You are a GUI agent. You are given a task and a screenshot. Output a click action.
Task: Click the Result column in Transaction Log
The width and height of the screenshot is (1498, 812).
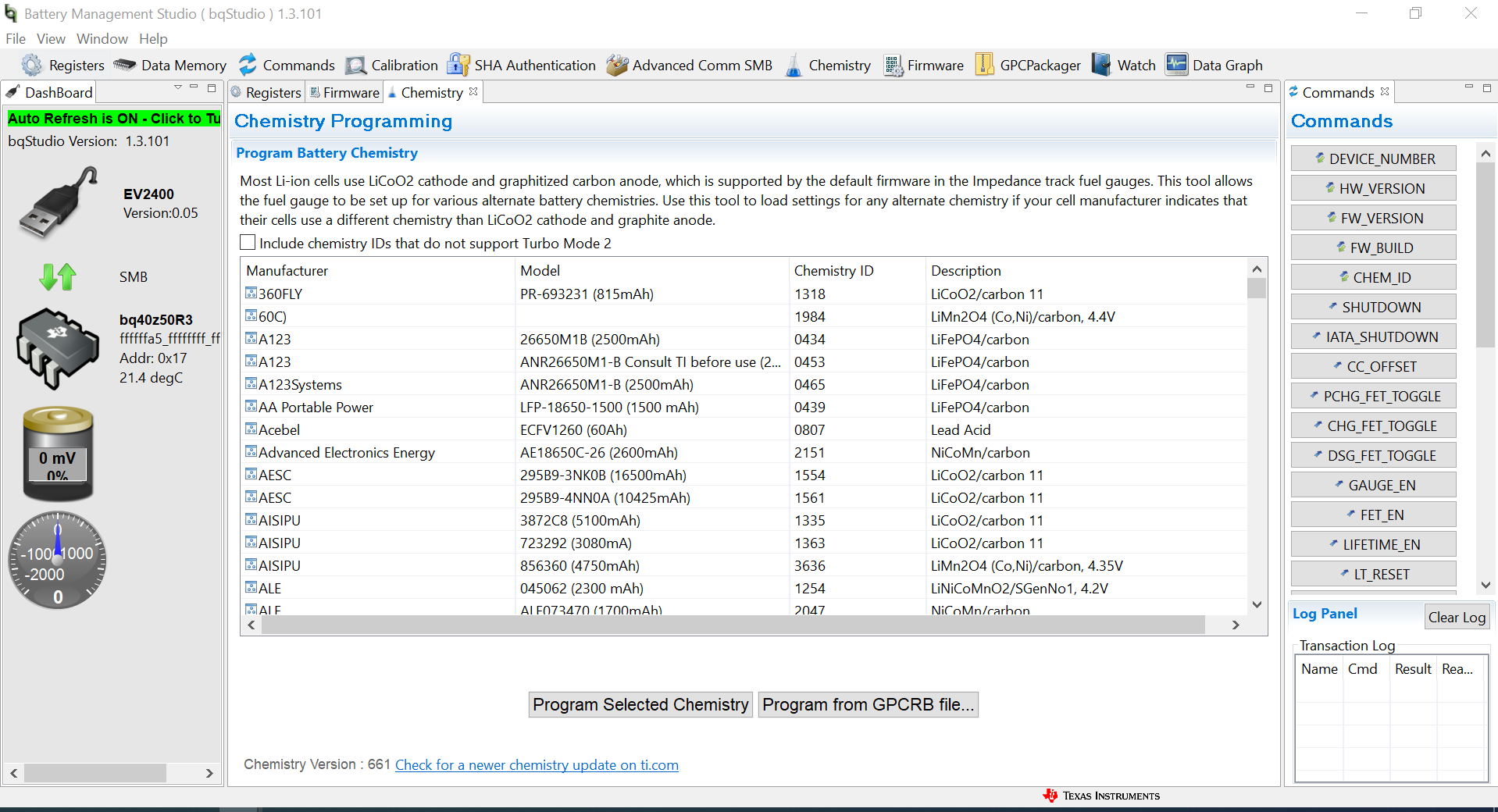[1413, 669]
